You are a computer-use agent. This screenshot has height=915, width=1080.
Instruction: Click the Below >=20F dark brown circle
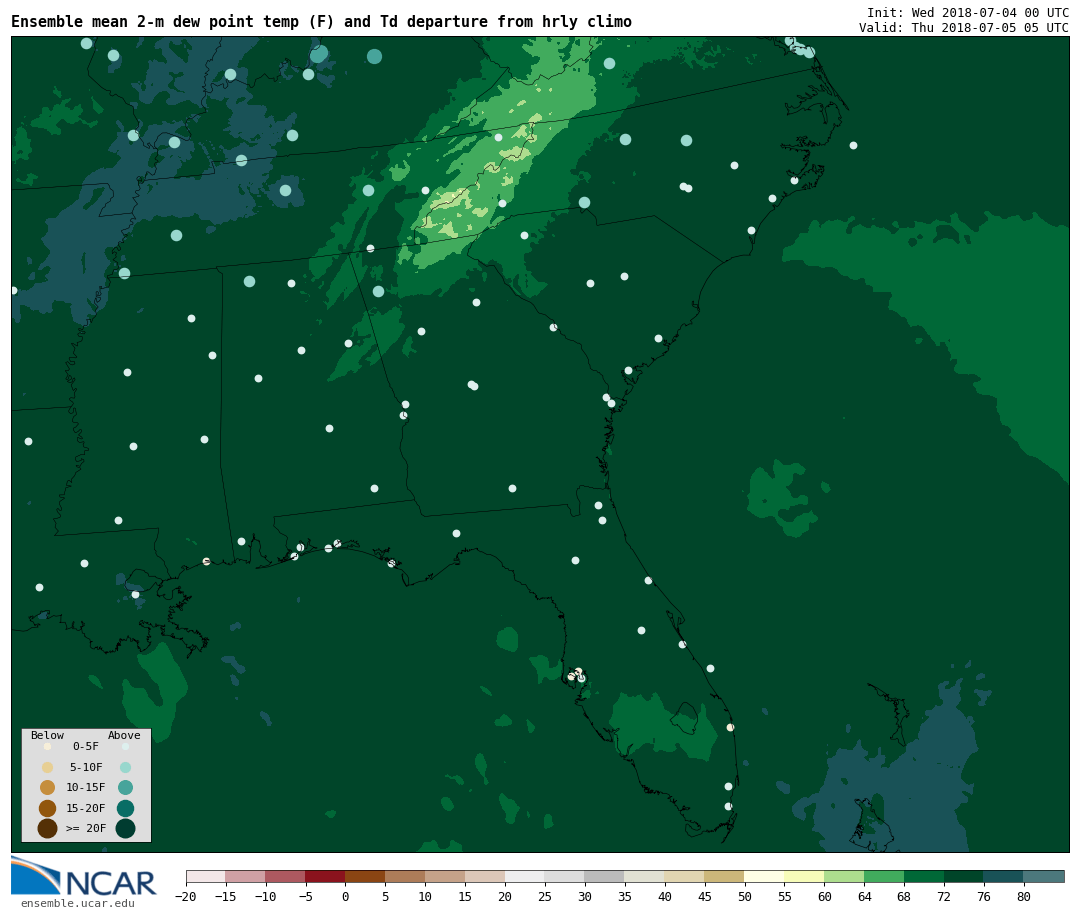point(48,828)
